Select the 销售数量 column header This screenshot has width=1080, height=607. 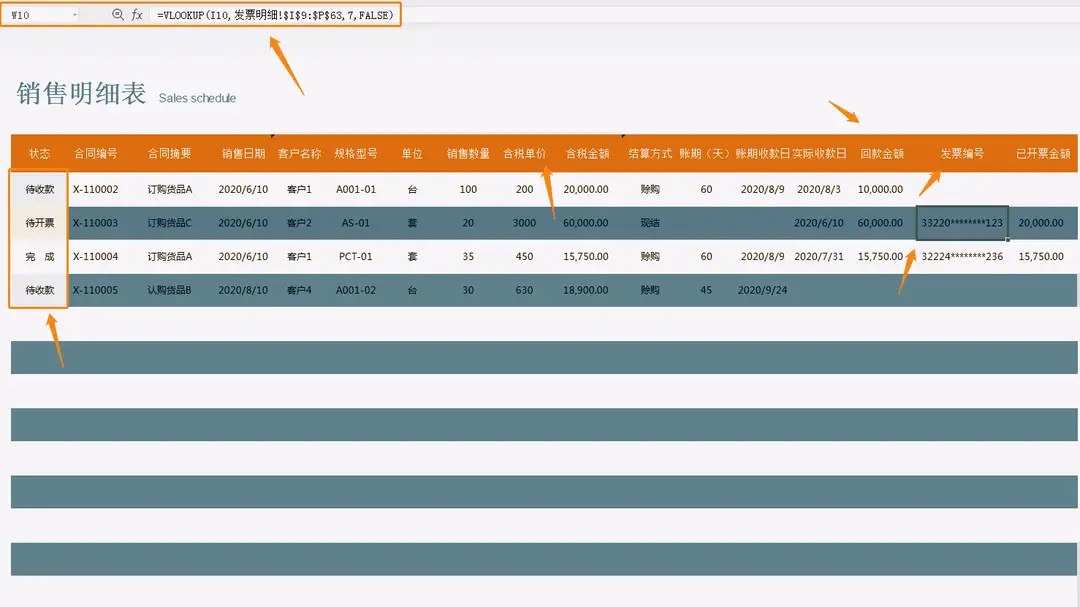468,154
